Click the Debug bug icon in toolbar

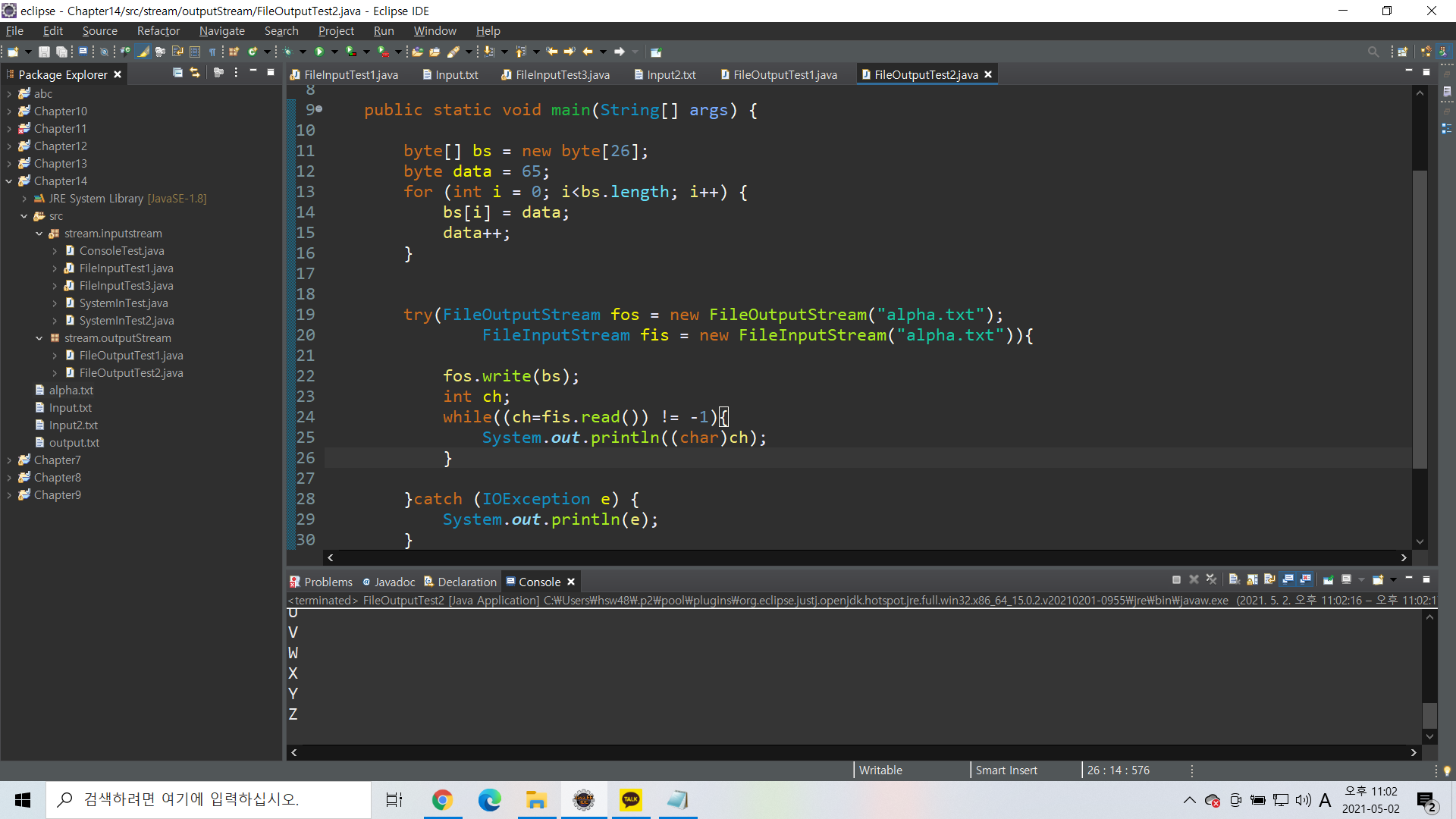[288, 52]
